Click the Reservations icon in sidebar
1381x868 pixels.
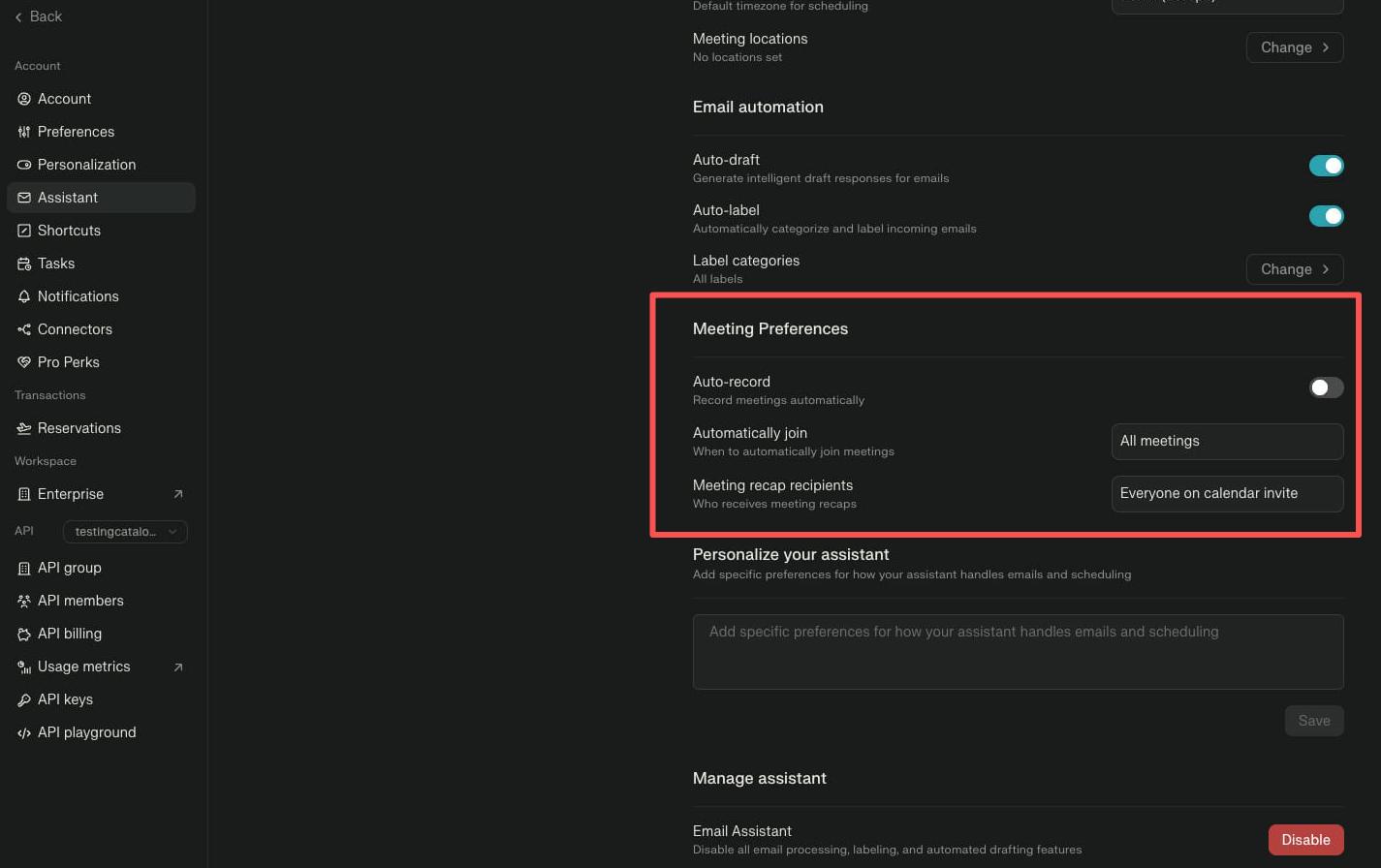click(24, 428)
